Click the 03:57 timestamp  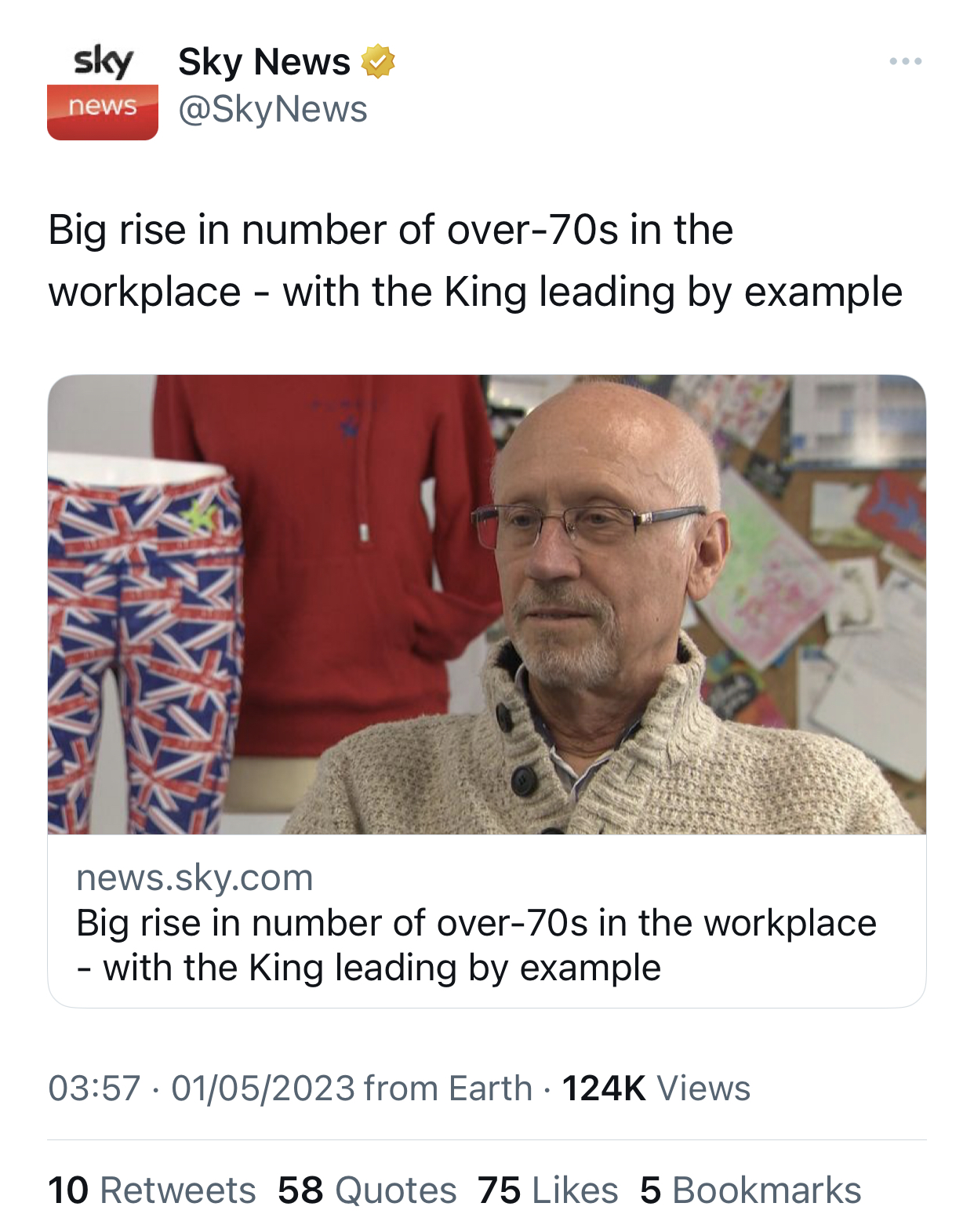[94, 1088]
